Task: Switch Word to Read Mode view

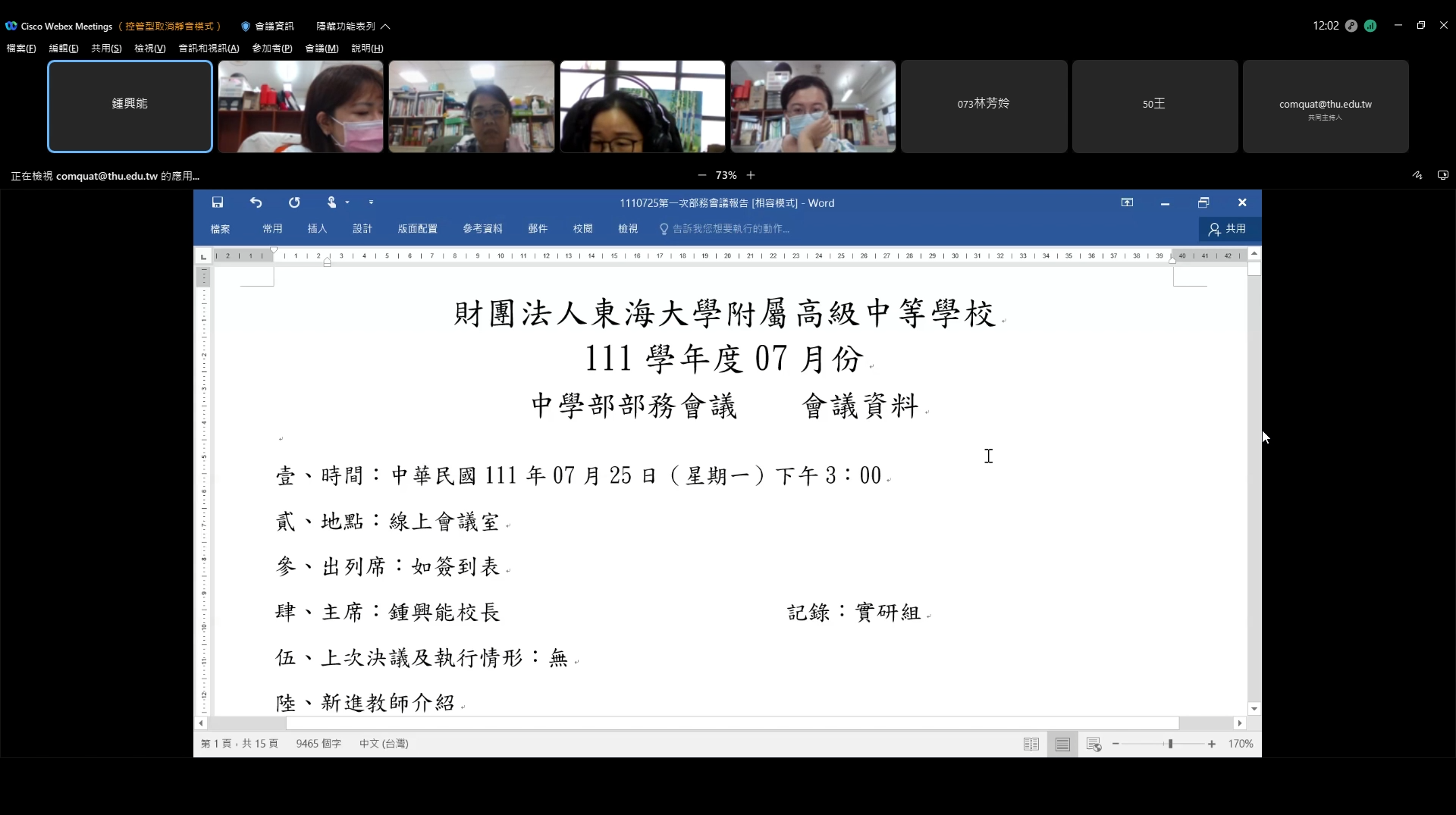Action: [x=1031, y=744]
